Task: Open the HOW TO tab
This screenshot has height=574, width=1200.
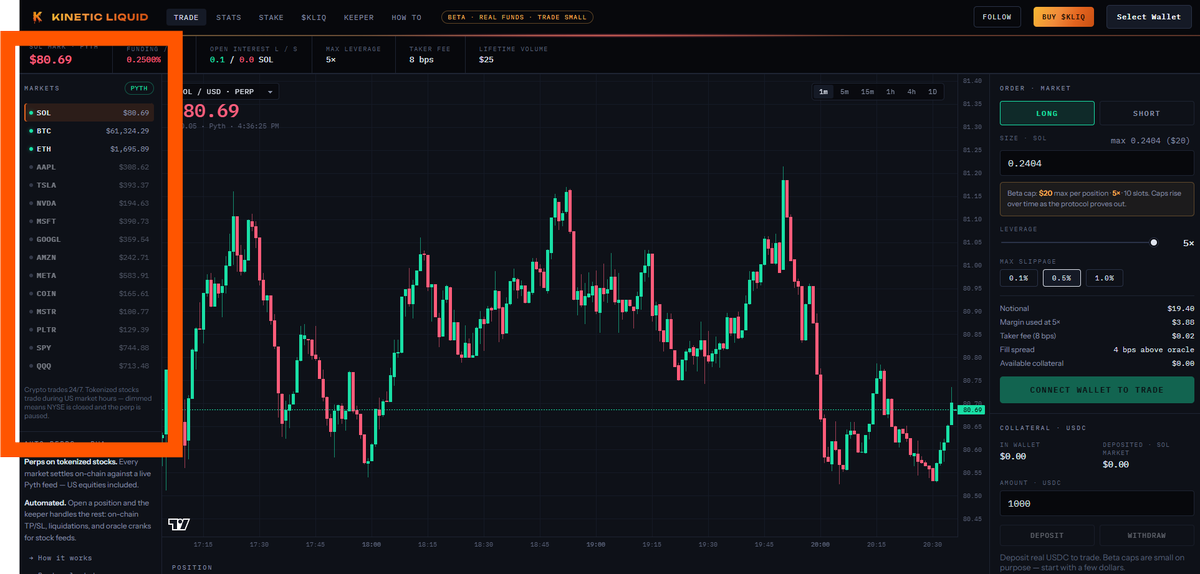Action: click(407, 17)
